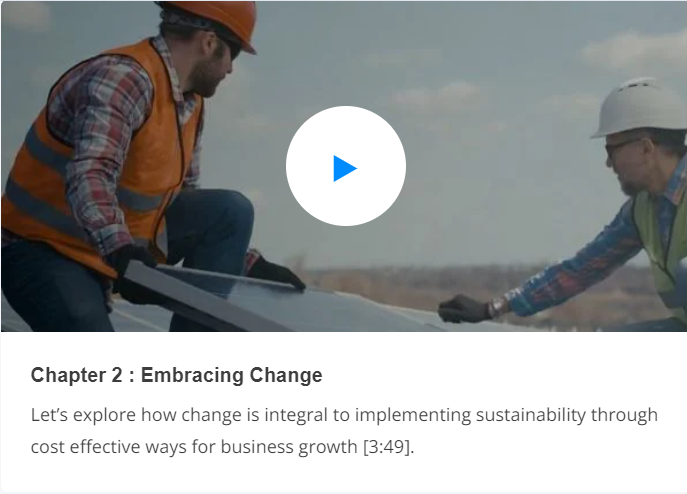The width and height of the screenshot is (687, 494).
Task: Click the word "Embracing" in the heading
Action: pos(192,376)
